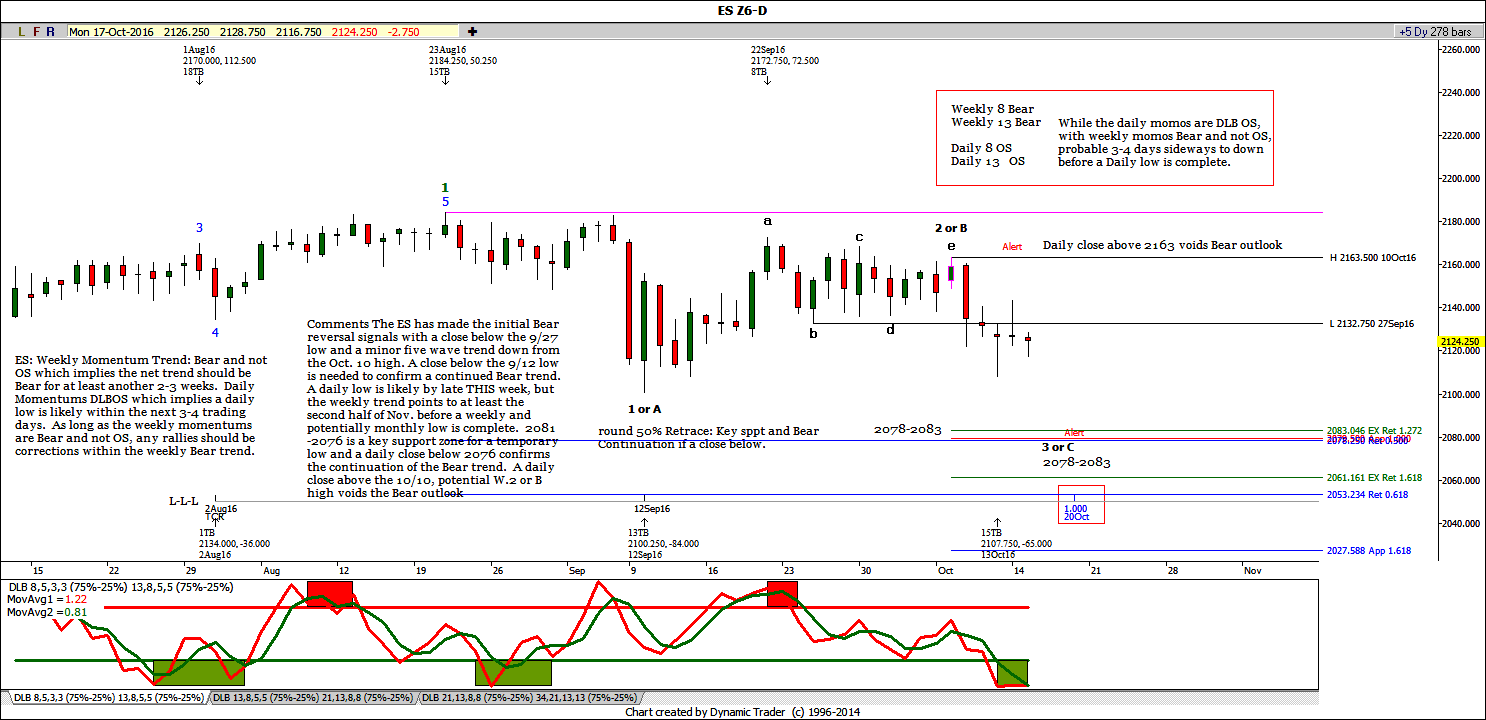
Task: Click the F toolbar letter icon
Action: 37,32
